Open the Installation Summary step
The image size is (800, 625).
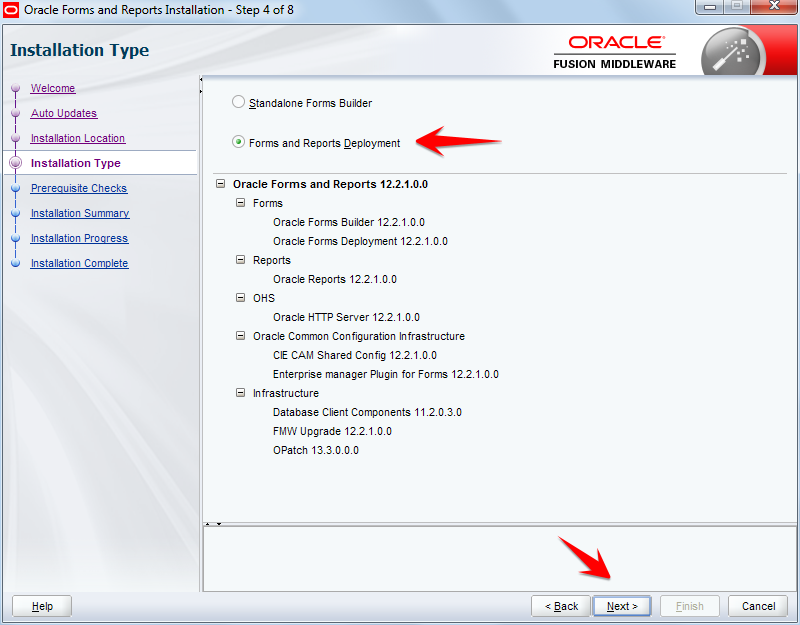pyautogui.click(x=80, y=213)
